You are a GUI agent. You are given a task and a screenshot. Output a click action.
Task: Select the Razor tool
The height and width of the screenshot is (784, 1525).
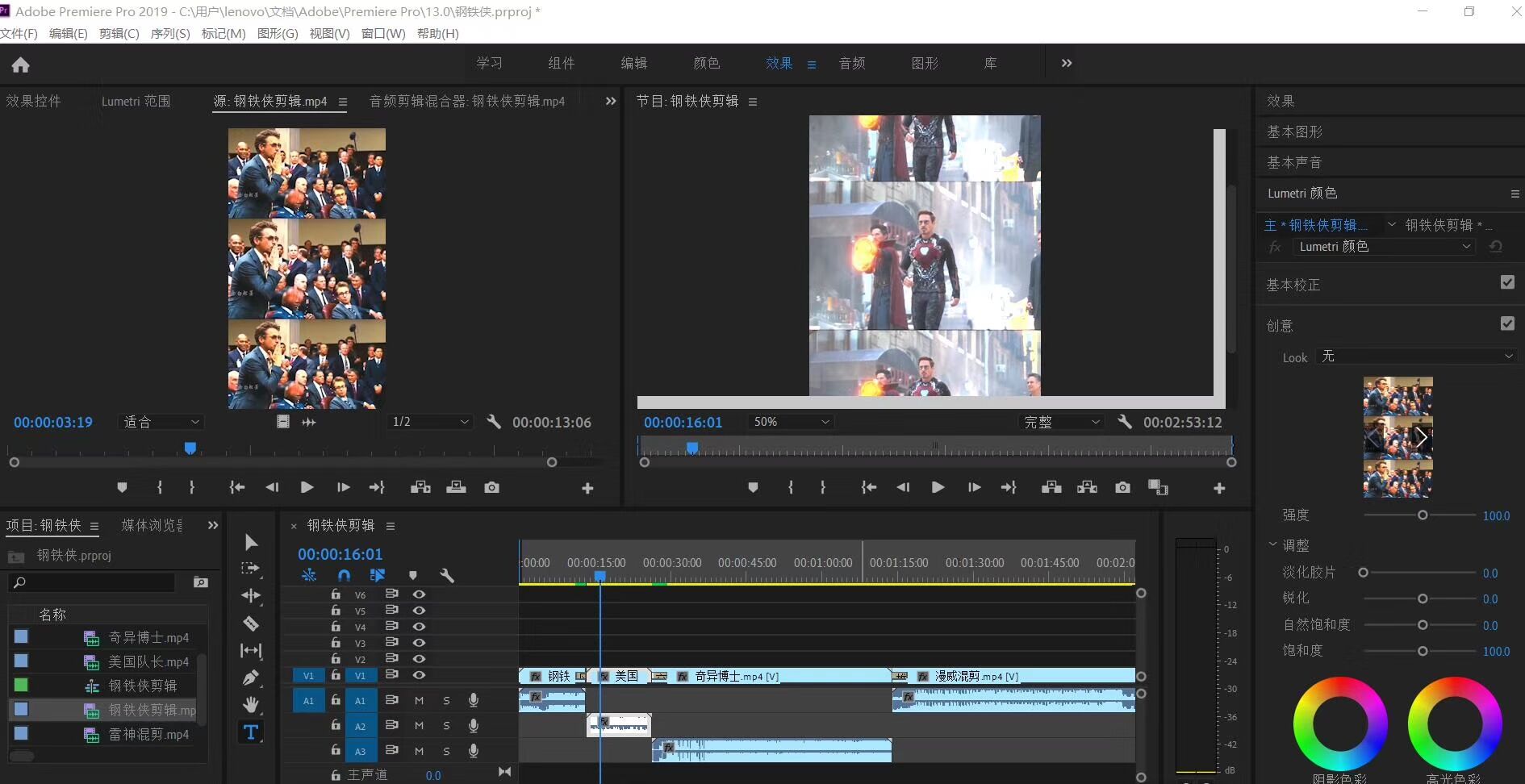coord(251,623)
